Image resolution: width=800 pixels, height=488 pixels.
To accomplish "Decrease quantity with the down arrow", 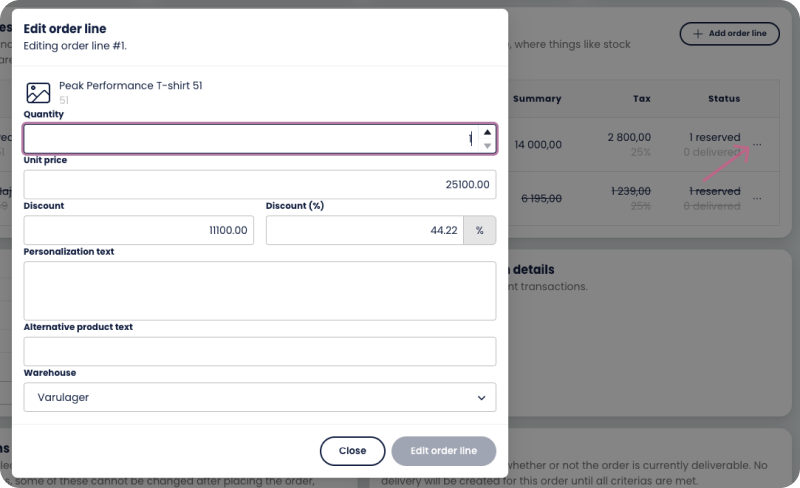I will (x=487, y=146).
